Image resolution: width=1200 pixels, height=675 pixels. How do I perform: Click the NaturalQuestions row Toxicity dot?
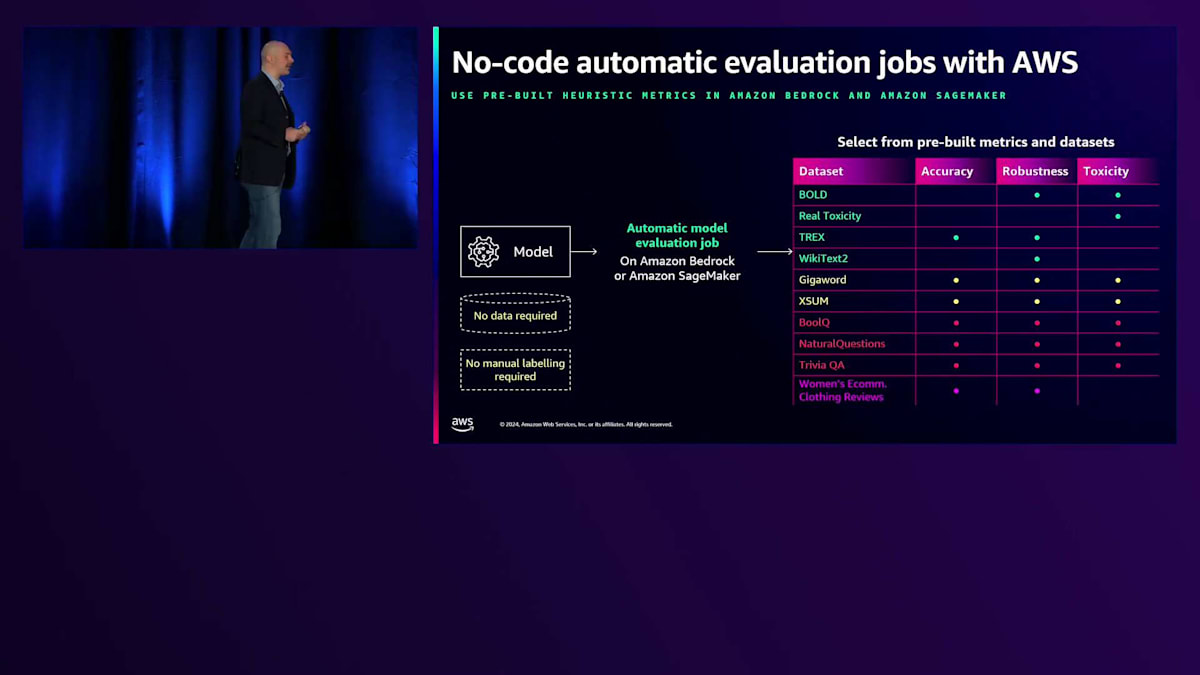tap(1118, 344)
